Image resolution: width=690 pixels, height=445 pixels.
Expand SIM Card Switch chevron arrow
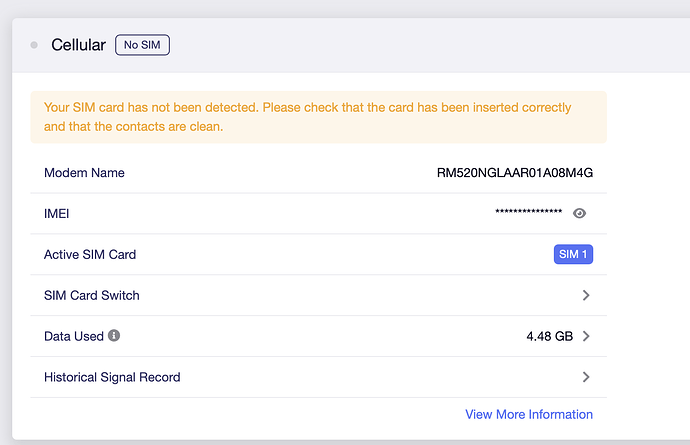click(586, 295)
